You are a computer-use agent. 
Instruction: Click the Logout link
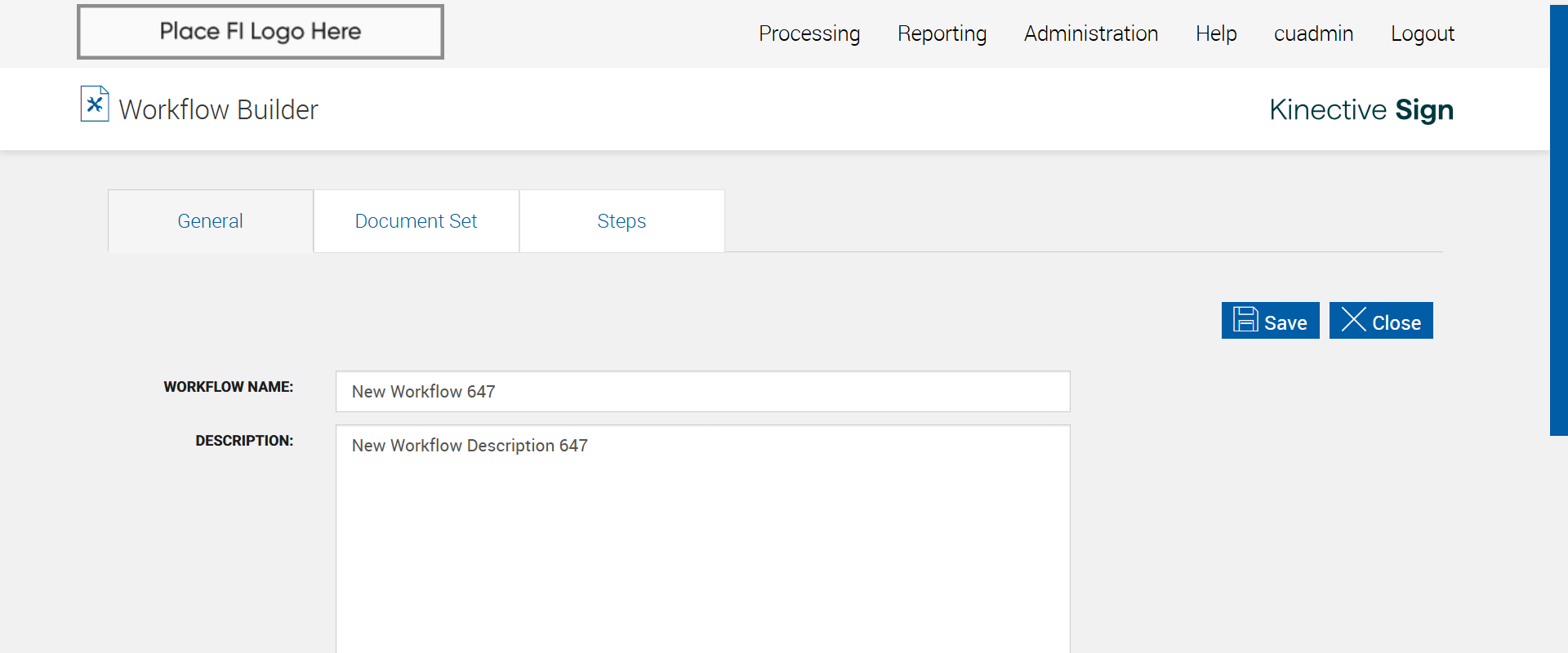pos(1422,33)
